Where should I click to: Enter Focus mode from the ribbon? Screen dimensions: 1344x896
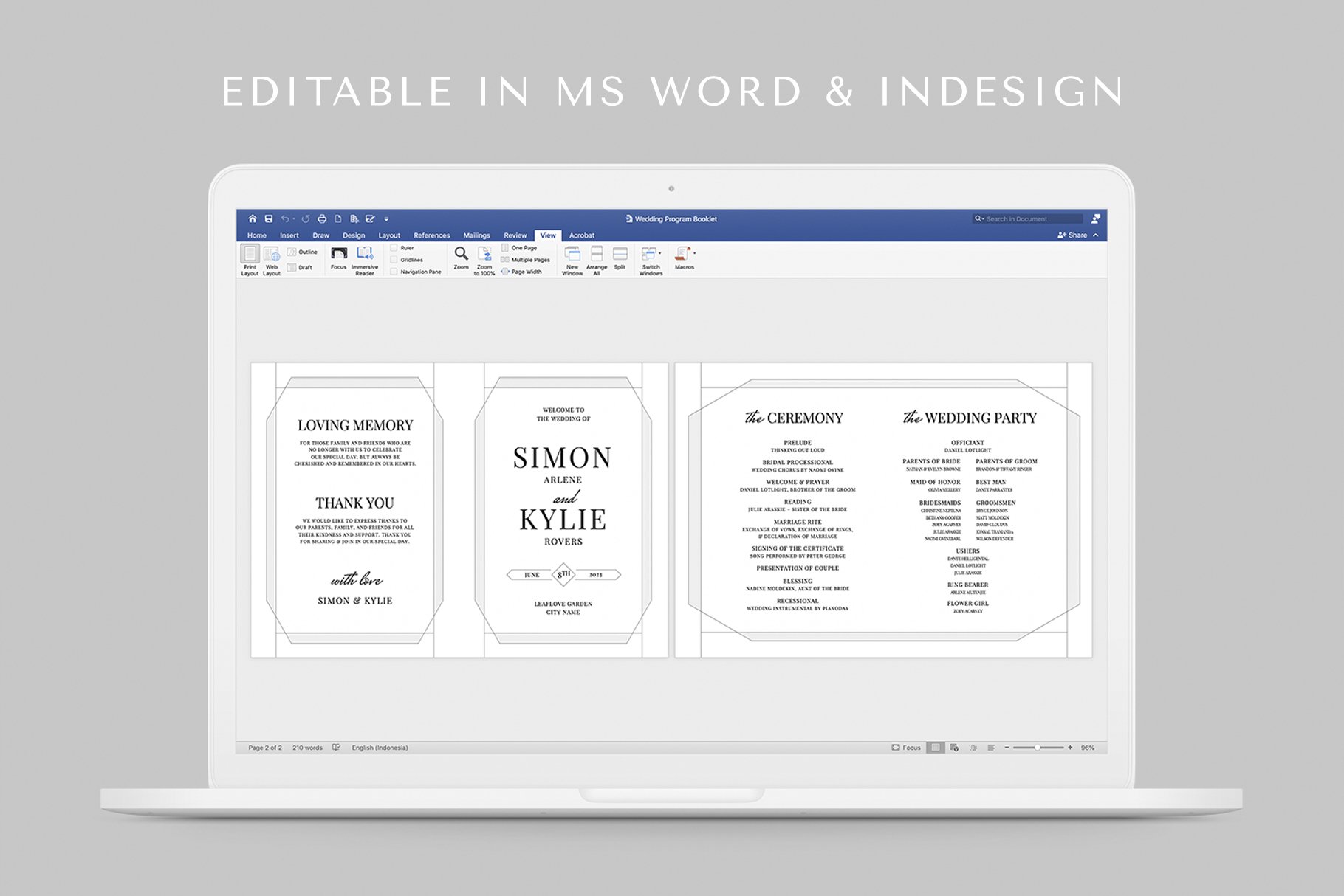point(339,258)
